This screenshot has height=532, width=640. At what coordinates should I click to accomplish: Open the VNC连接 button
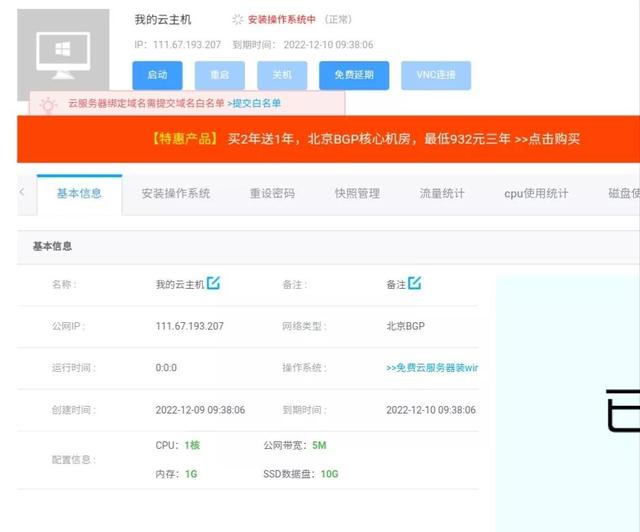coord(436,75)
